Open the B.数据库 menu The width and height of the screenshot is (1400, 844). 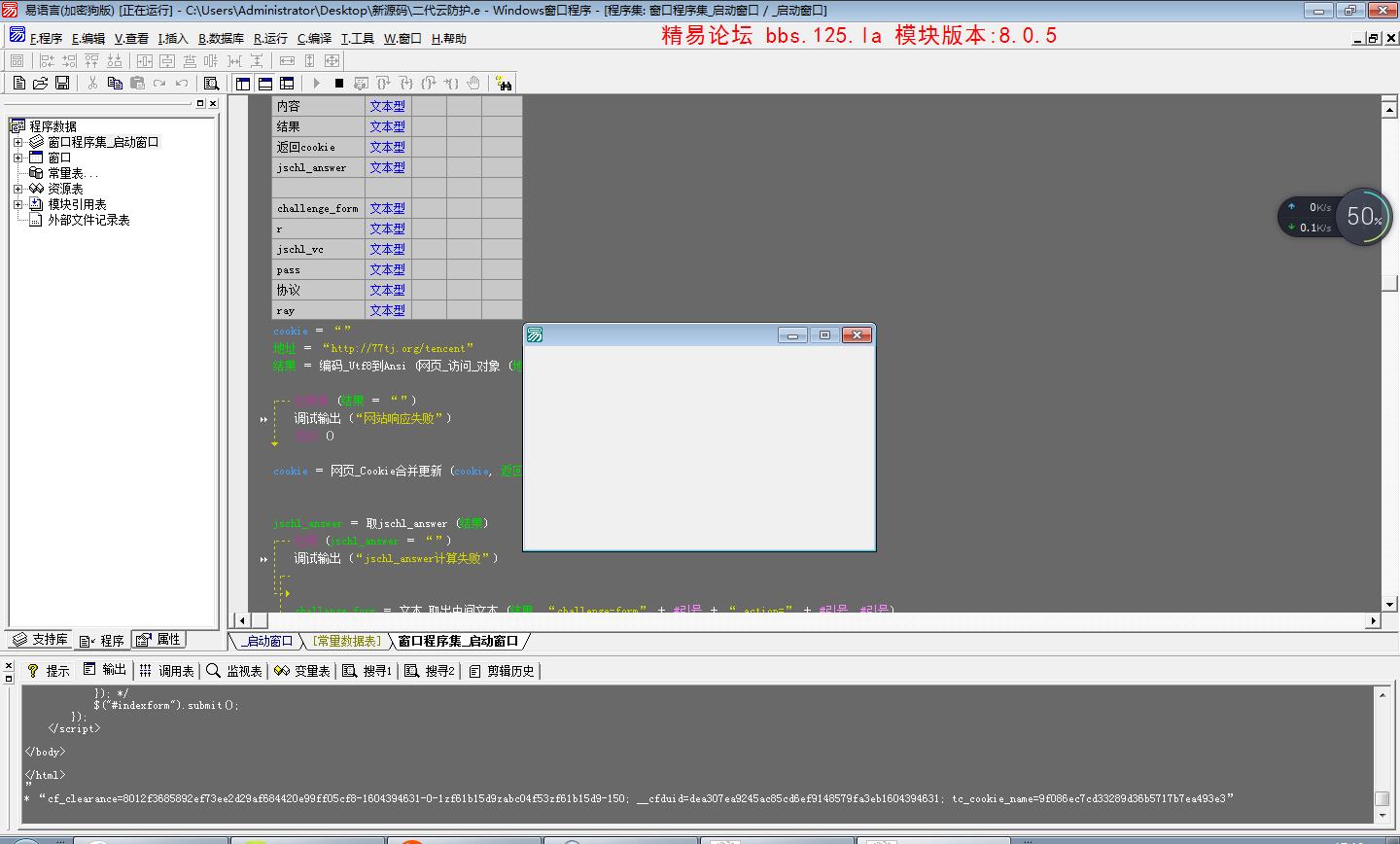pos(222,39)
